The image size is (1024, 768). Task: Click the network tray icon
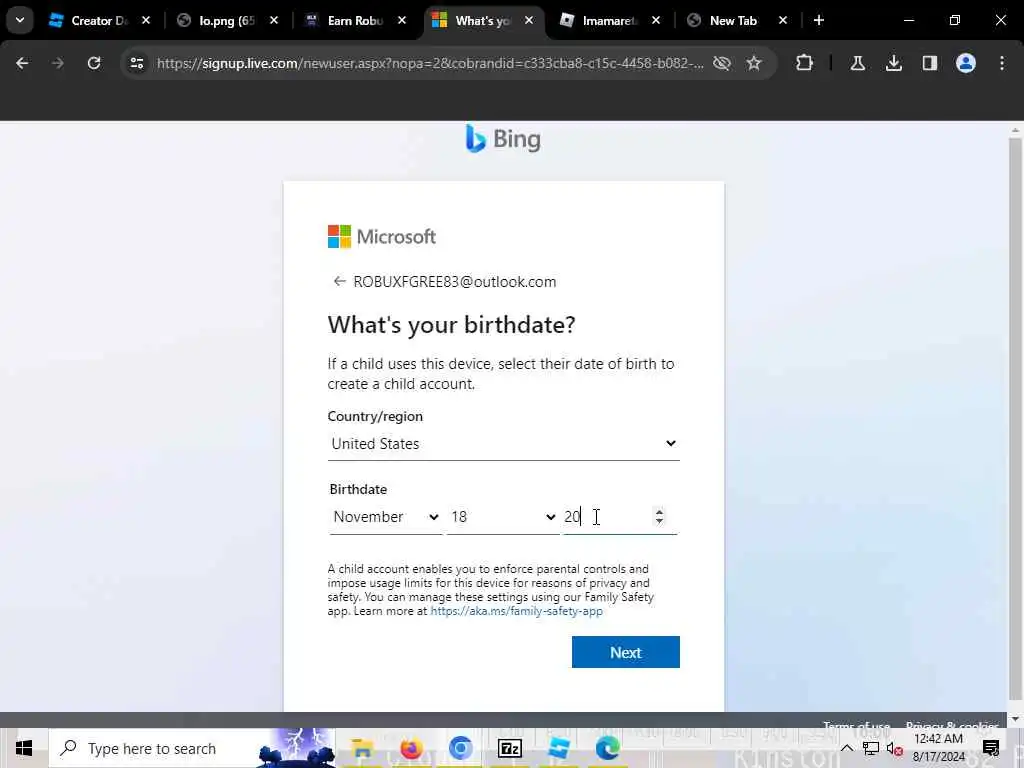[871, 748]
